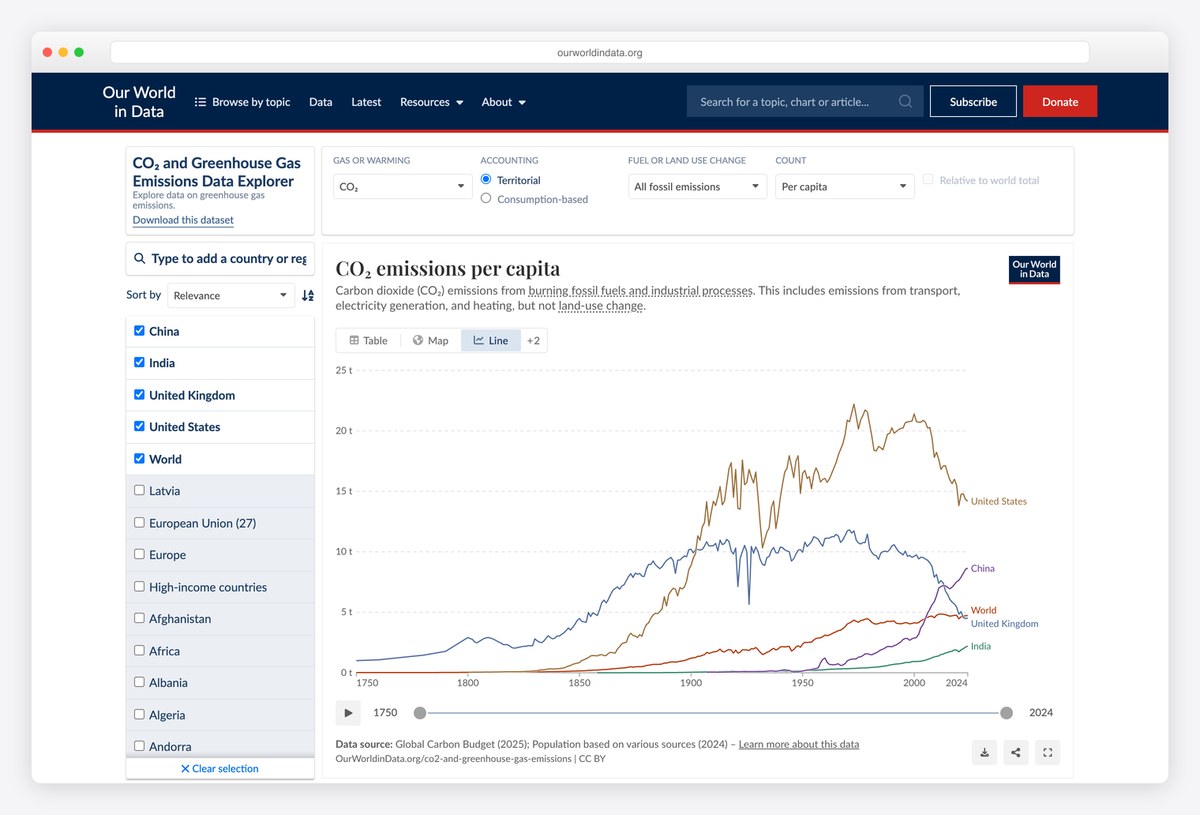Click burning fossil fuels and industrial processes link
Image resolution: width=1200 pixels, height=815 pixels.
(641, 291)
